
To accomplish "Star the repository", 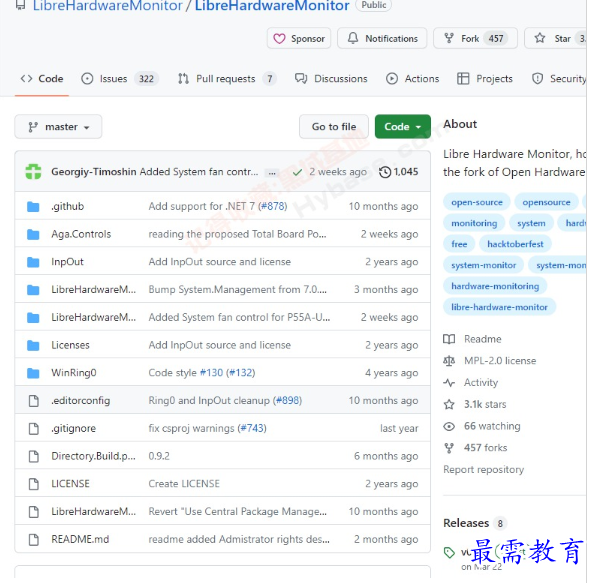I will click(x=555, y=39).
